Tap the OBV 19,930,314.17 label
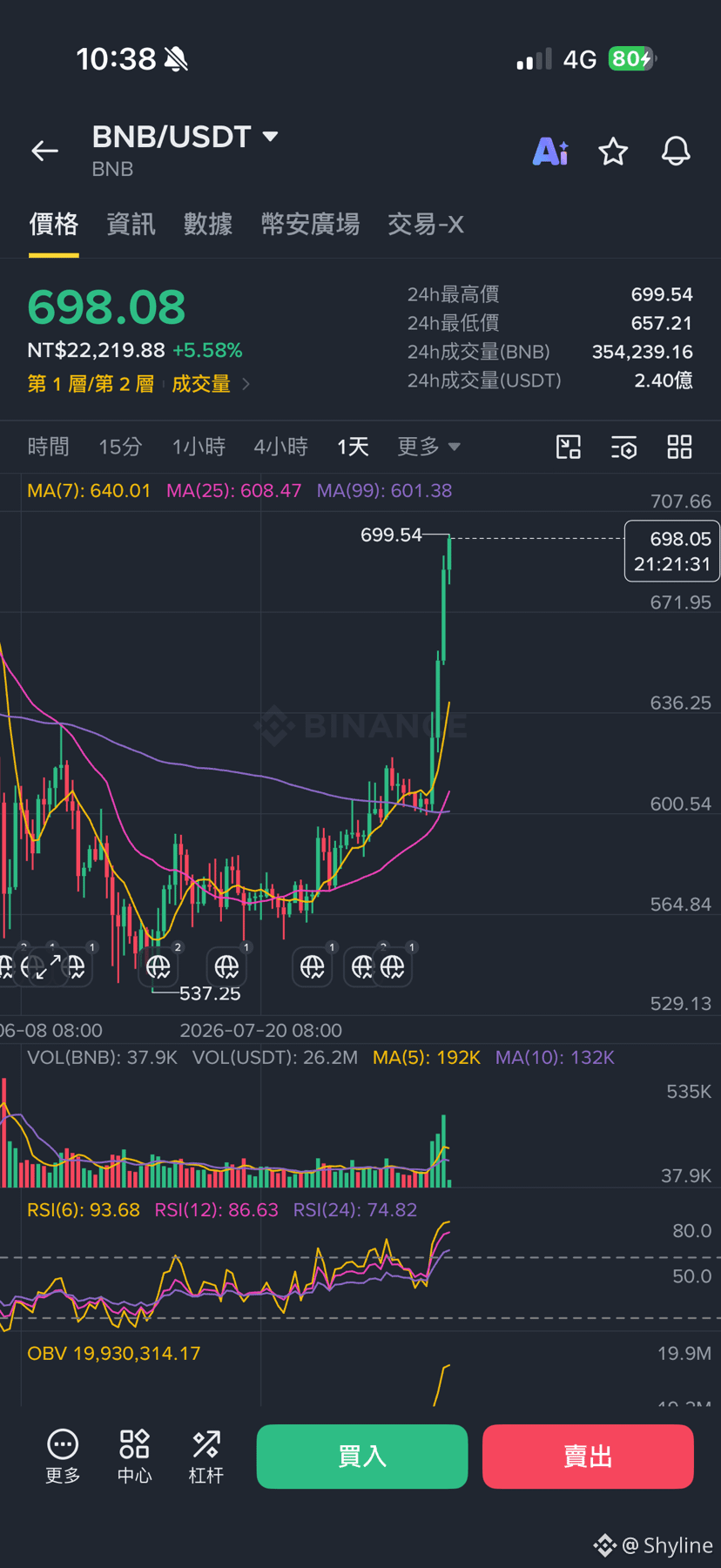 pyautogui.click(x=114, y=1354)
